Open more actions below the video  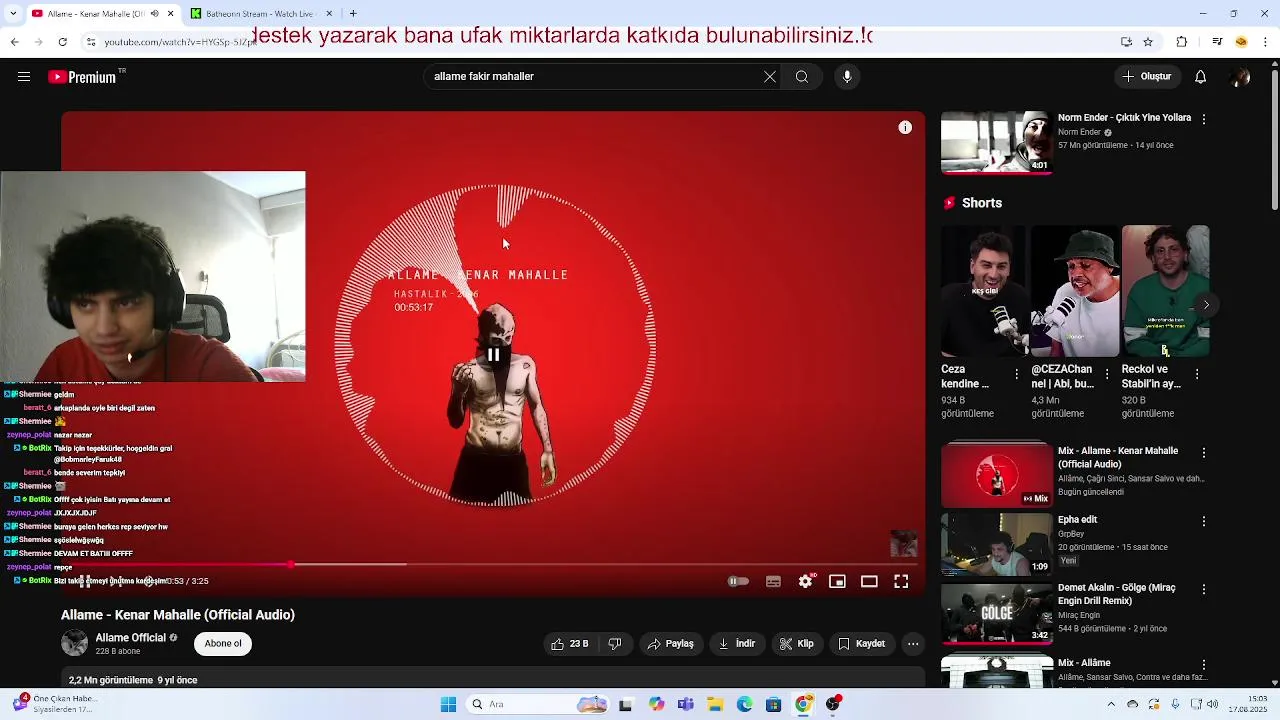913,644
